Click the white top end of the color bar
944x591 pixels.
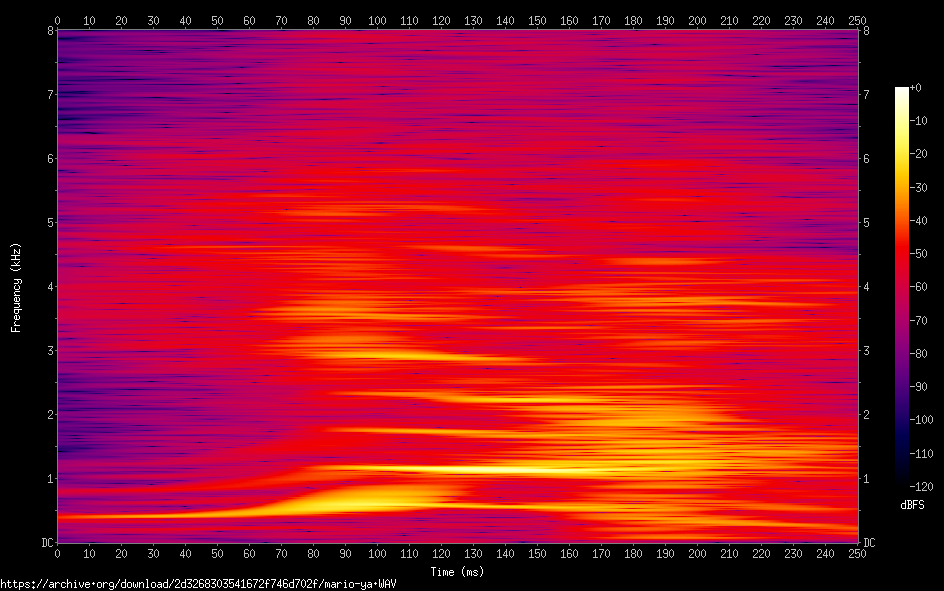pyautogui.click(x=902, y=91)
